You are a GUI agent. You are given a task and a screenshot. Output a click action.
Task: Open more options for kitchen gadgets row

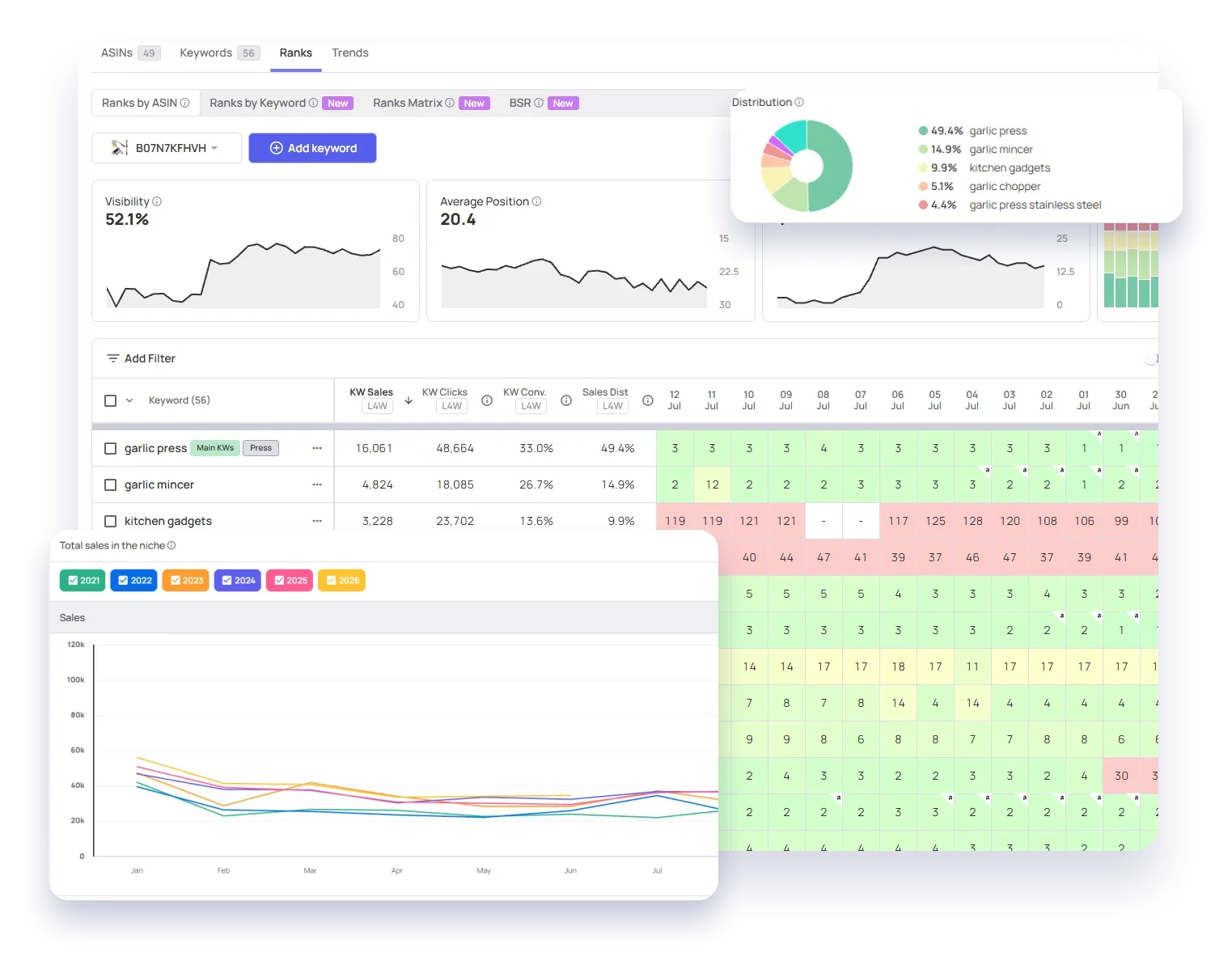317,521
